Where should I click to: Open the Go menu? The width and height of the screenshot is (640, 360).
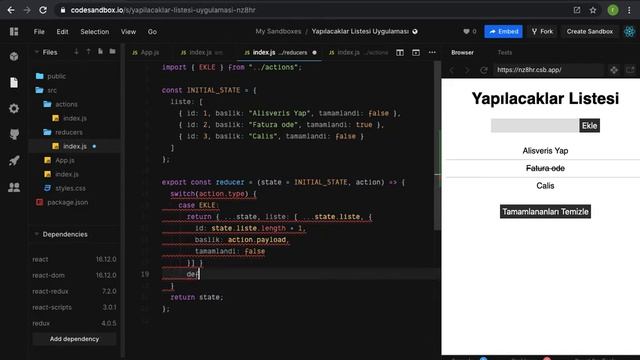152,32
